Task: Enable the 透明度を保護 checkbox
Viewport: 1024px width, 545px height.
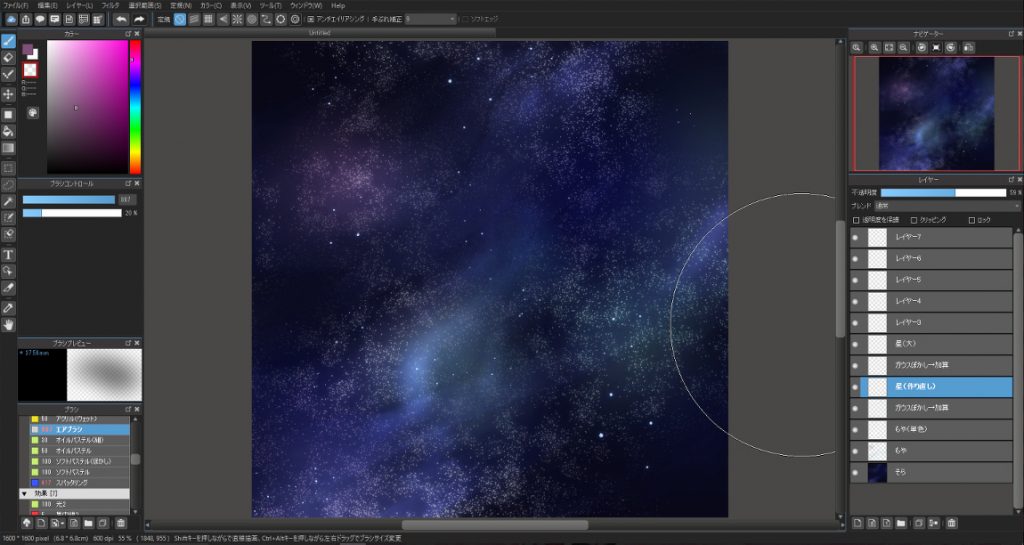Action: click(856, 220)
